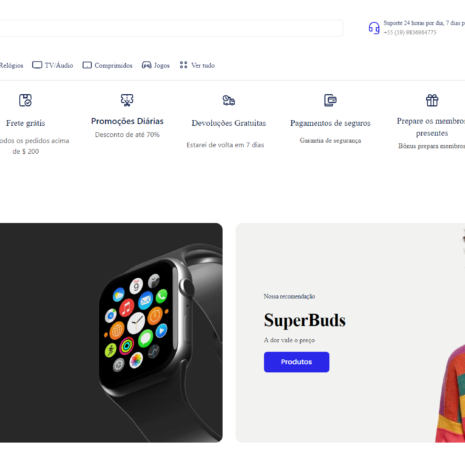465x465 pixels.
Task: Click the Comprimidos tablet icon
Action: coord(87,65)
